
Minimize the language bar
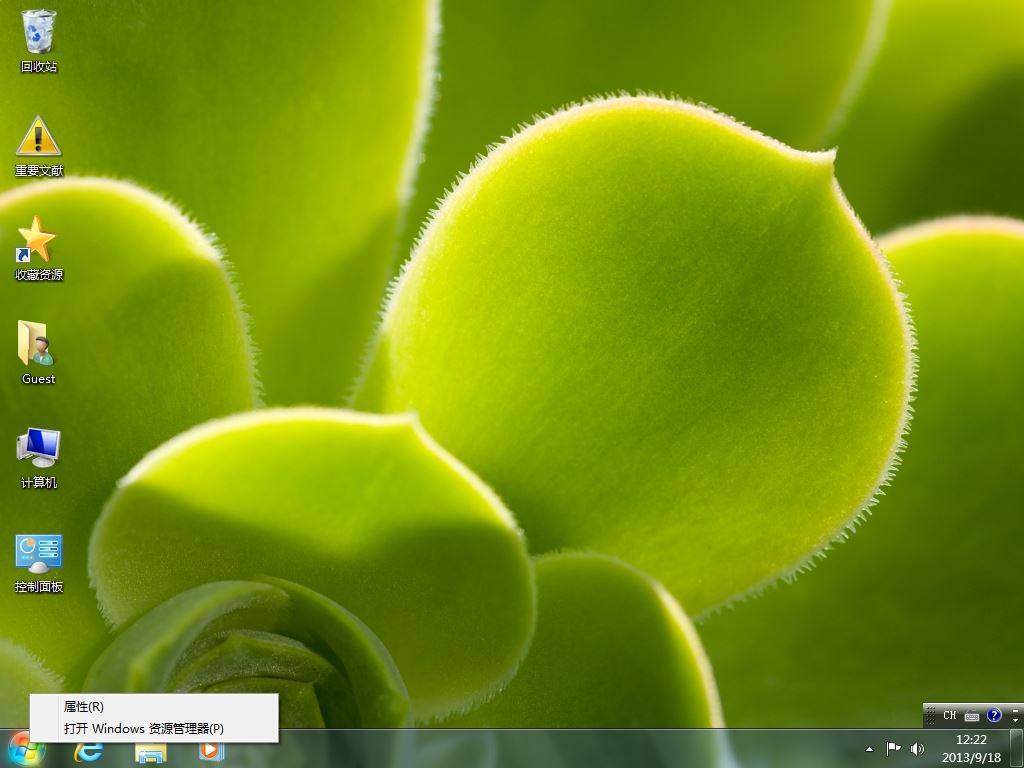[1015, 709]
